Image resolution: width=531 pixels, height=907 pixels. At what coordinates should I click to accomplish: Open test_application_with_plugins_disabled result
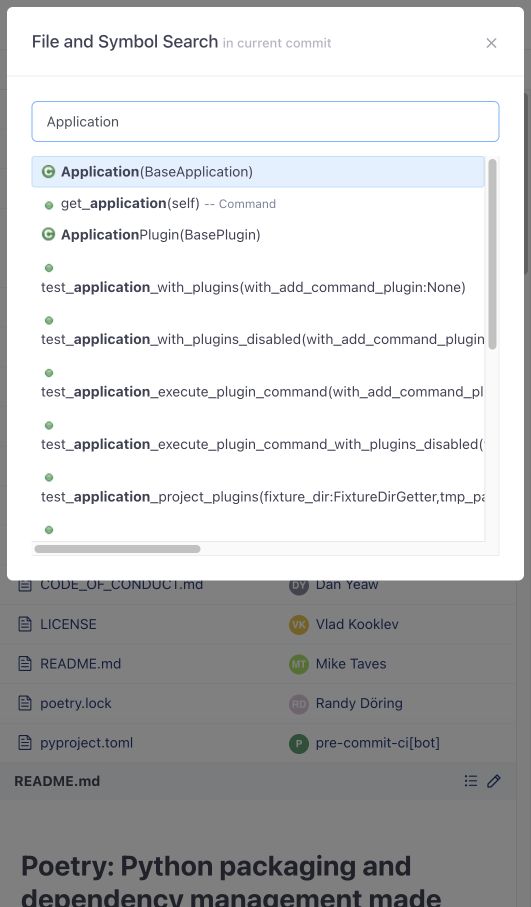pyautogui.click(x=258, y=330)
